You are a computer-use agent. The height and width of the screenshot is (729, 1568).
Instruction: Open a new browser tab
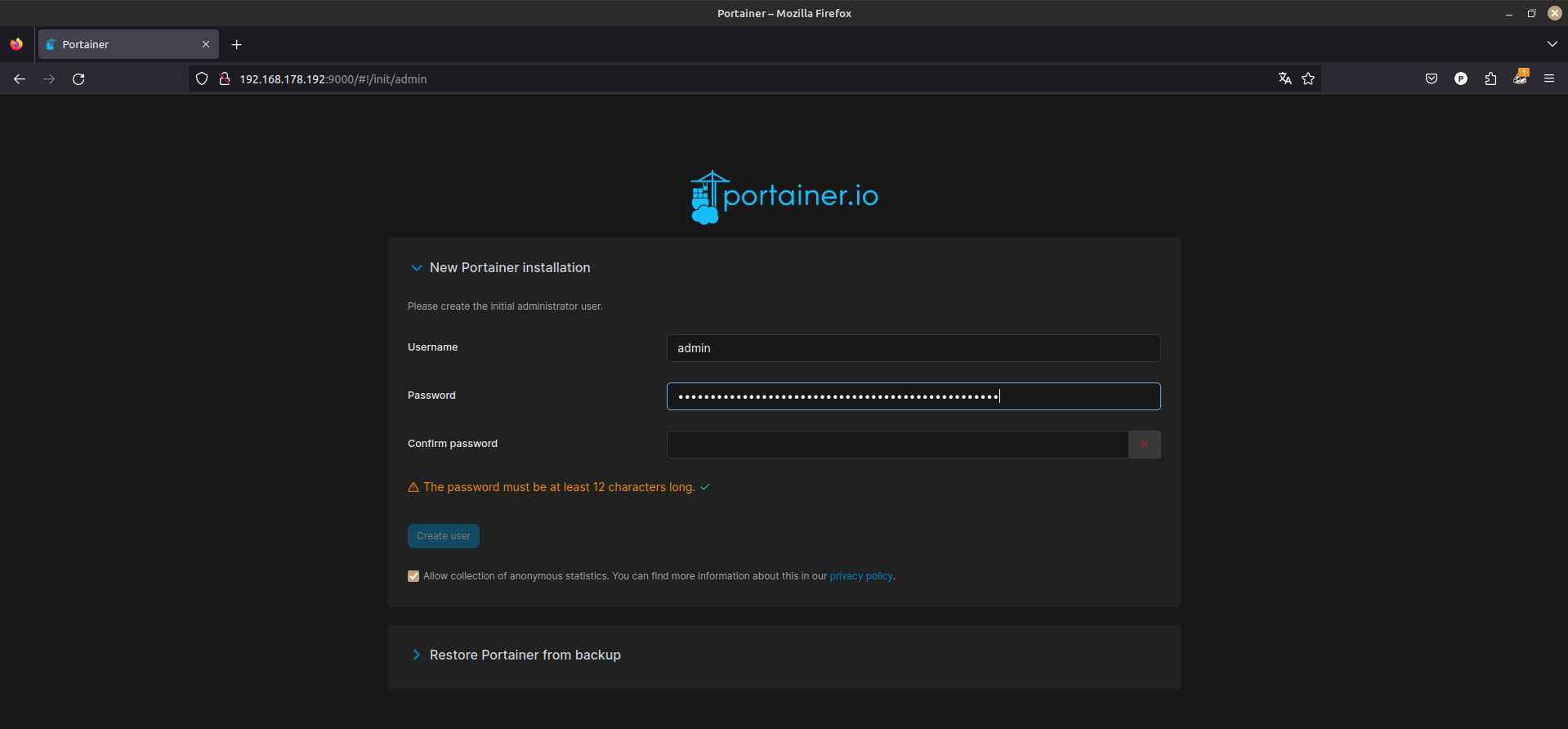[x=237, y=44]
